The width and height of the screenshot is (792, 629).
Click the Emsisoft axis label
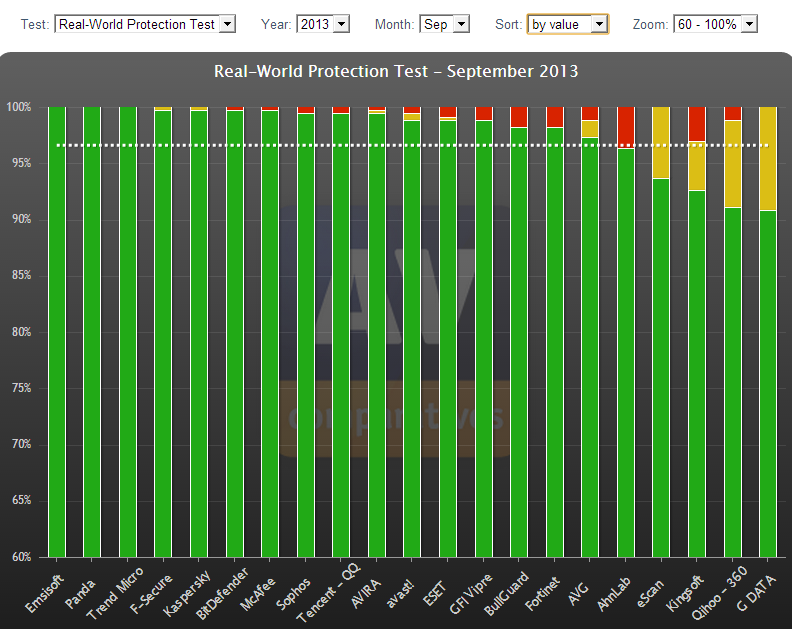[x=44, y=594]
